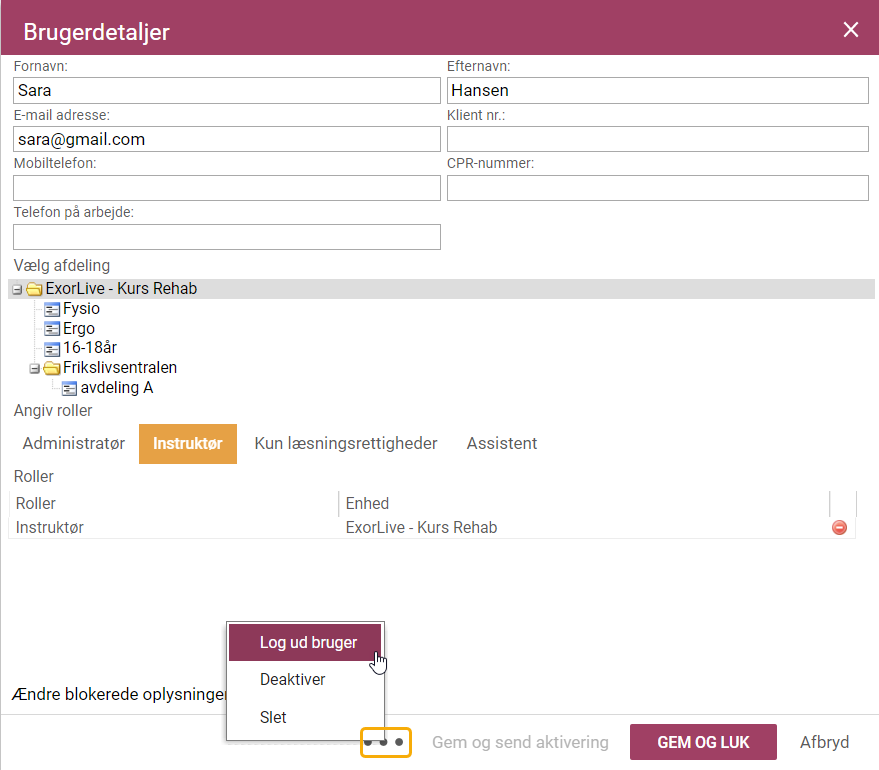Close the Brugerdetaljer dialog

(x=850, y=30)
